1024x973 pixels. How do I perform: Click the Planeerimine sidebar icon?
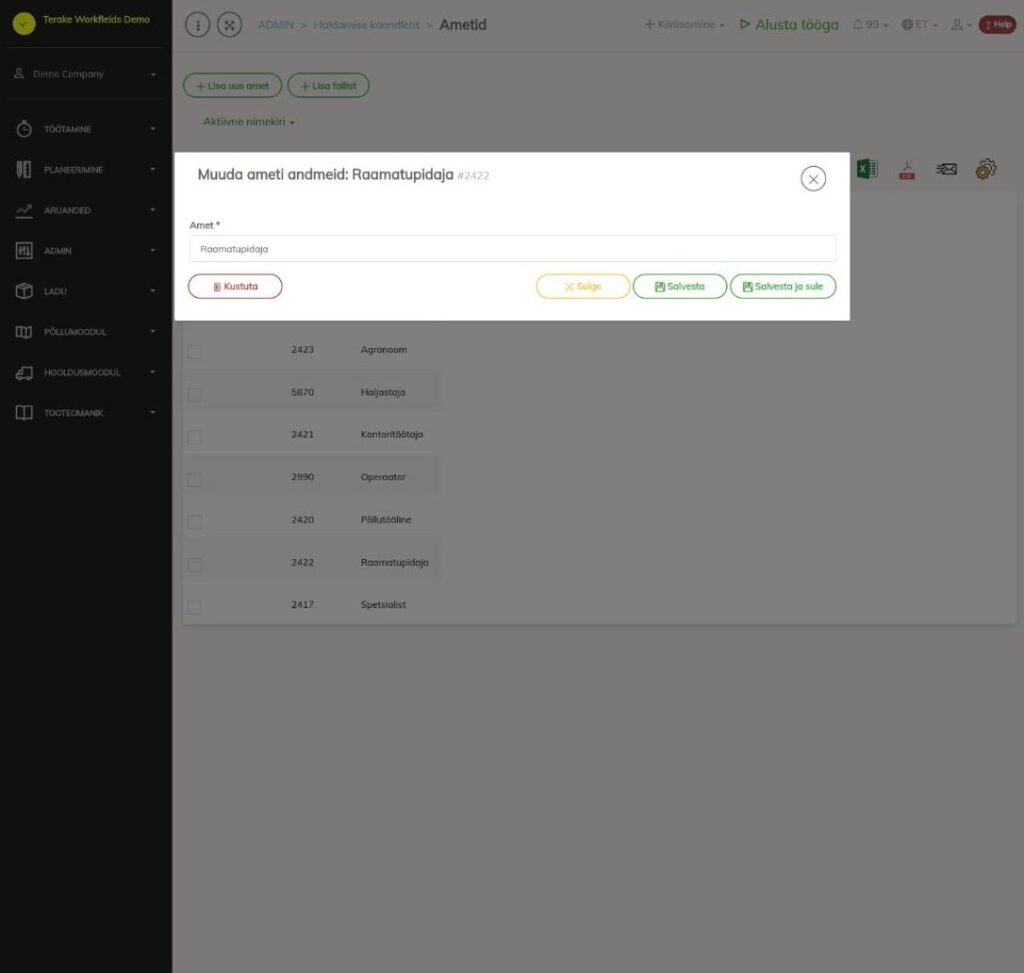(24, 170)
